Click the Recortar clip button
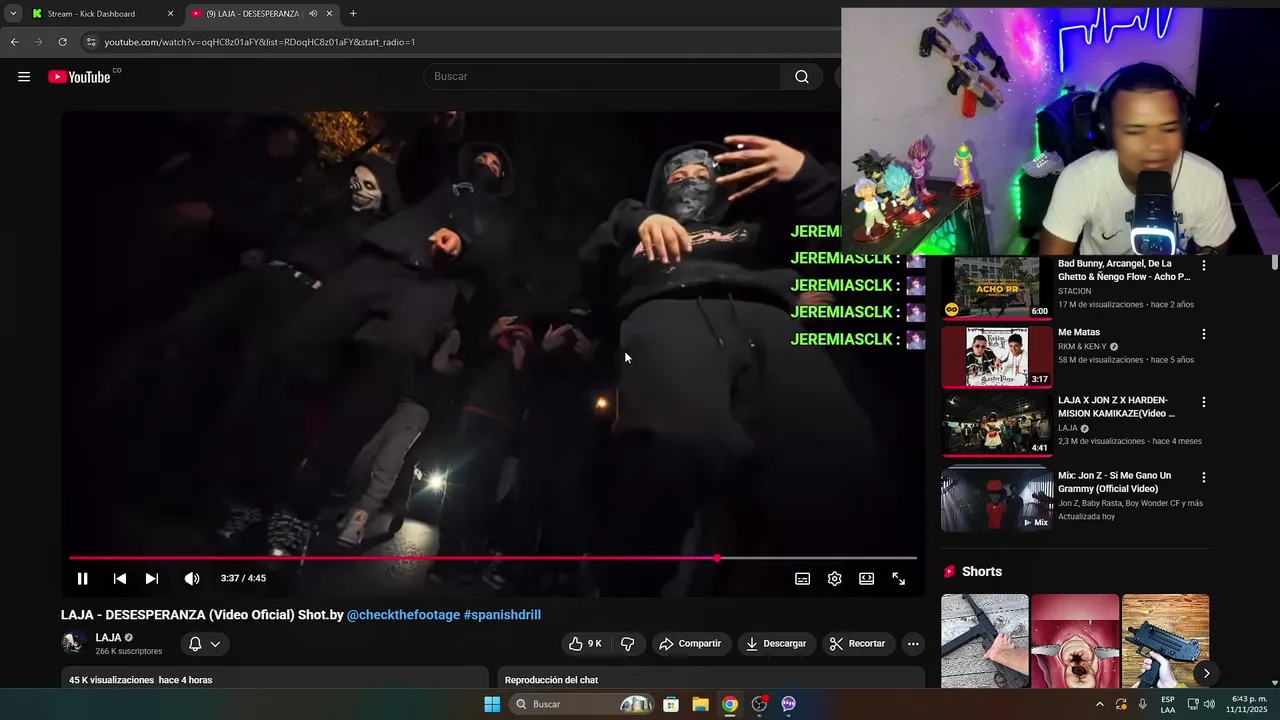Screen dimensions: 1280x720 coord(858,644)
